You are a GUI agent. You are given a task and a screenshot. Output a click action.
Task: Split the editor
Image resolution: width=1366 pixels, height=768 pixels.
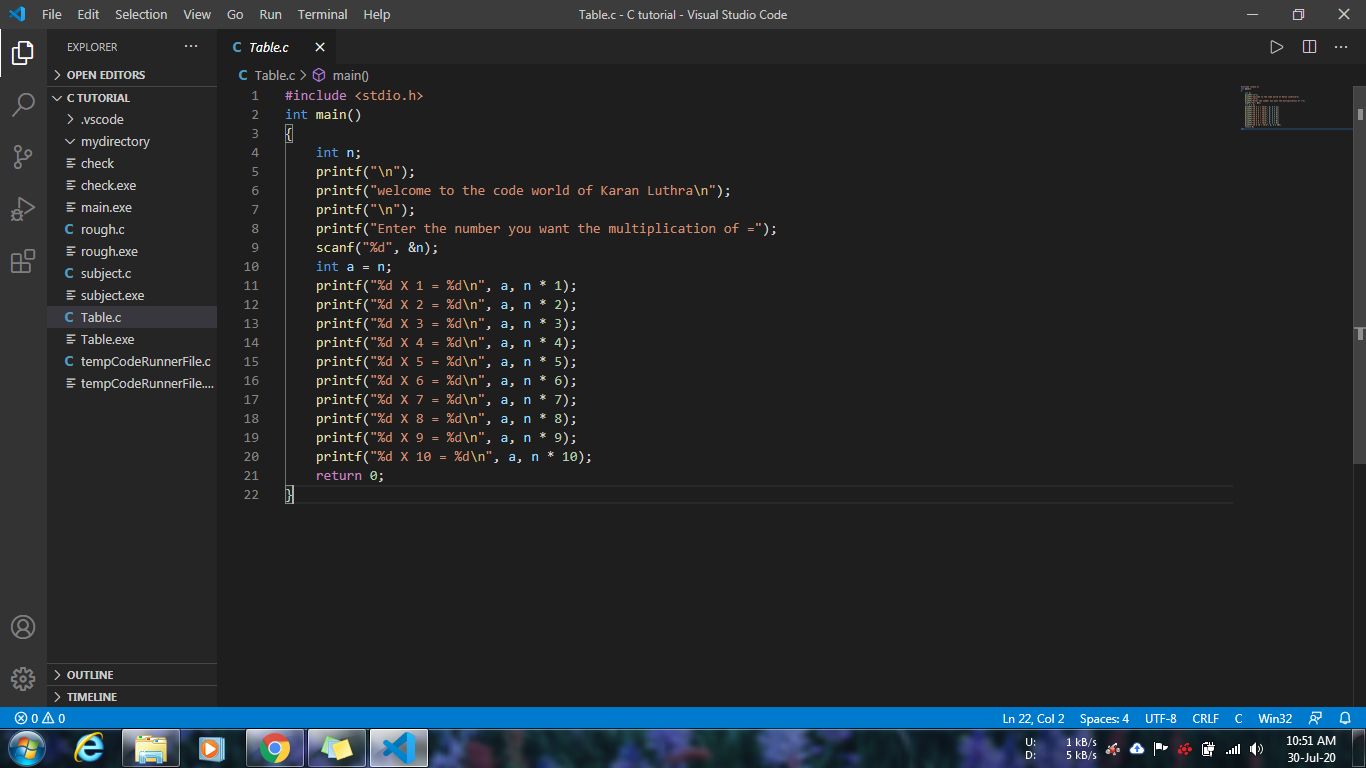coord(1311,46)
